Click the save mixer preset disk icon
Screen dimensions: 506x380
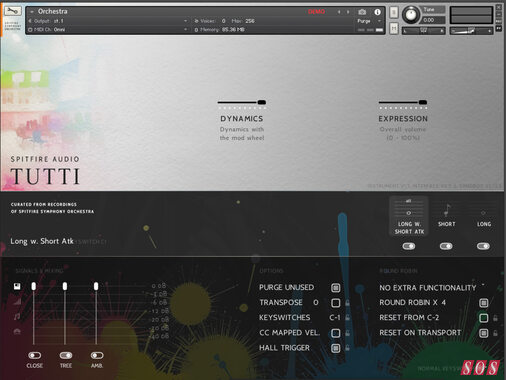pos(17,286)
